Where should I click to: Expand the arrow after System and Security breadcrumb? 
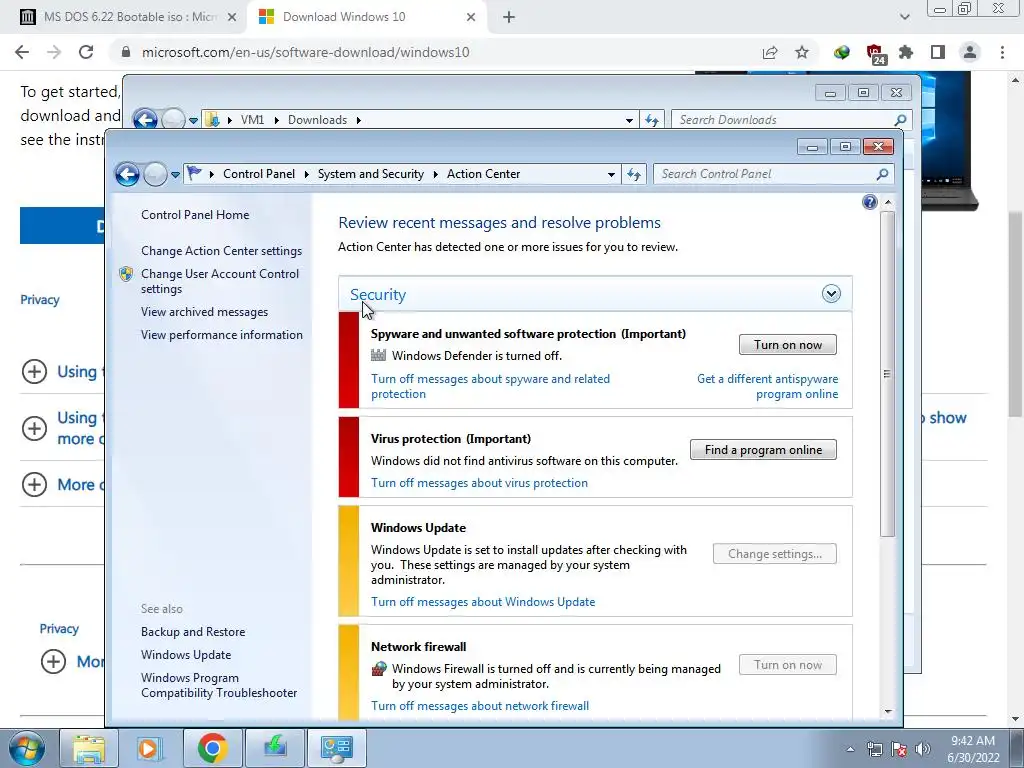436,174
